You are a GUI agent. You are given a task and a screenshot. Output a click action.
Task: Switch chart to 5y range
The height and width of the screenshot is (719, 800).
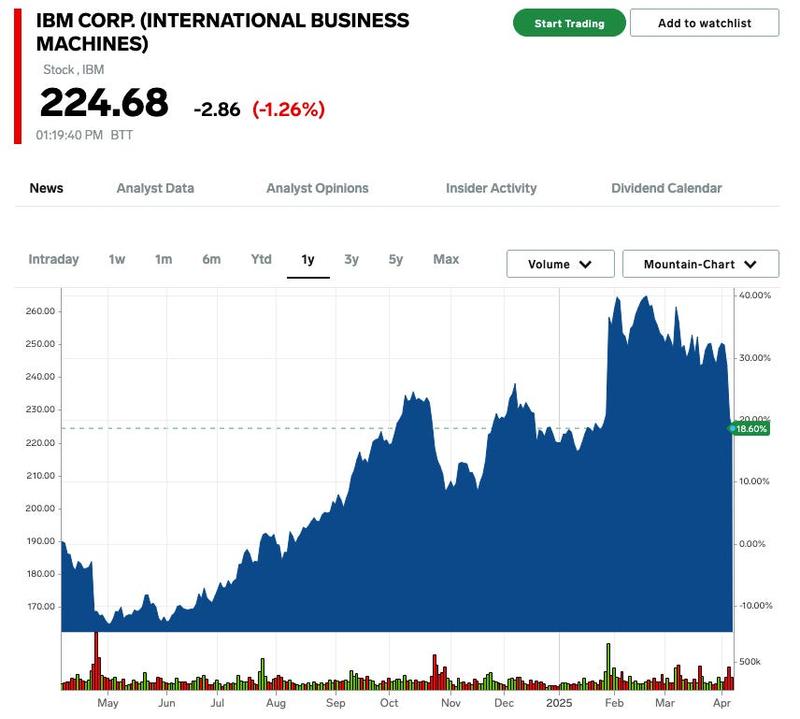point(396,259)
